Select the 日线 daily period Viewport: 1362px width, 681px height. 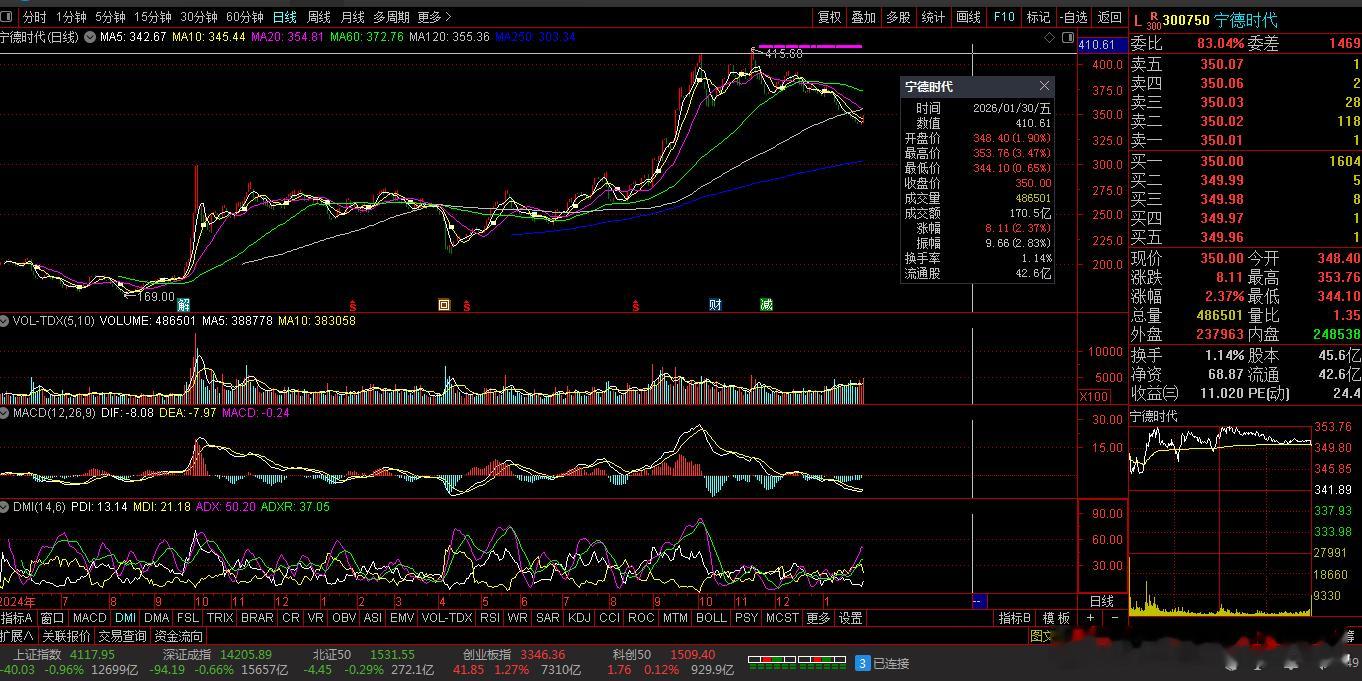click(x=285, y=17)
